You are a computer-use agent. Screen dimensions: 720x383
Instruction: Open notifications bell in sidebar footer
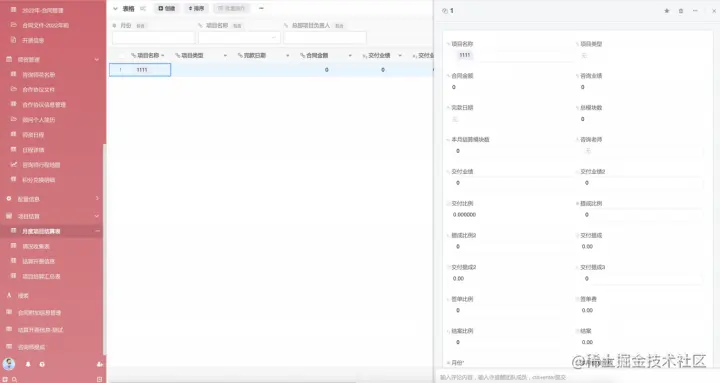point(28,364)
